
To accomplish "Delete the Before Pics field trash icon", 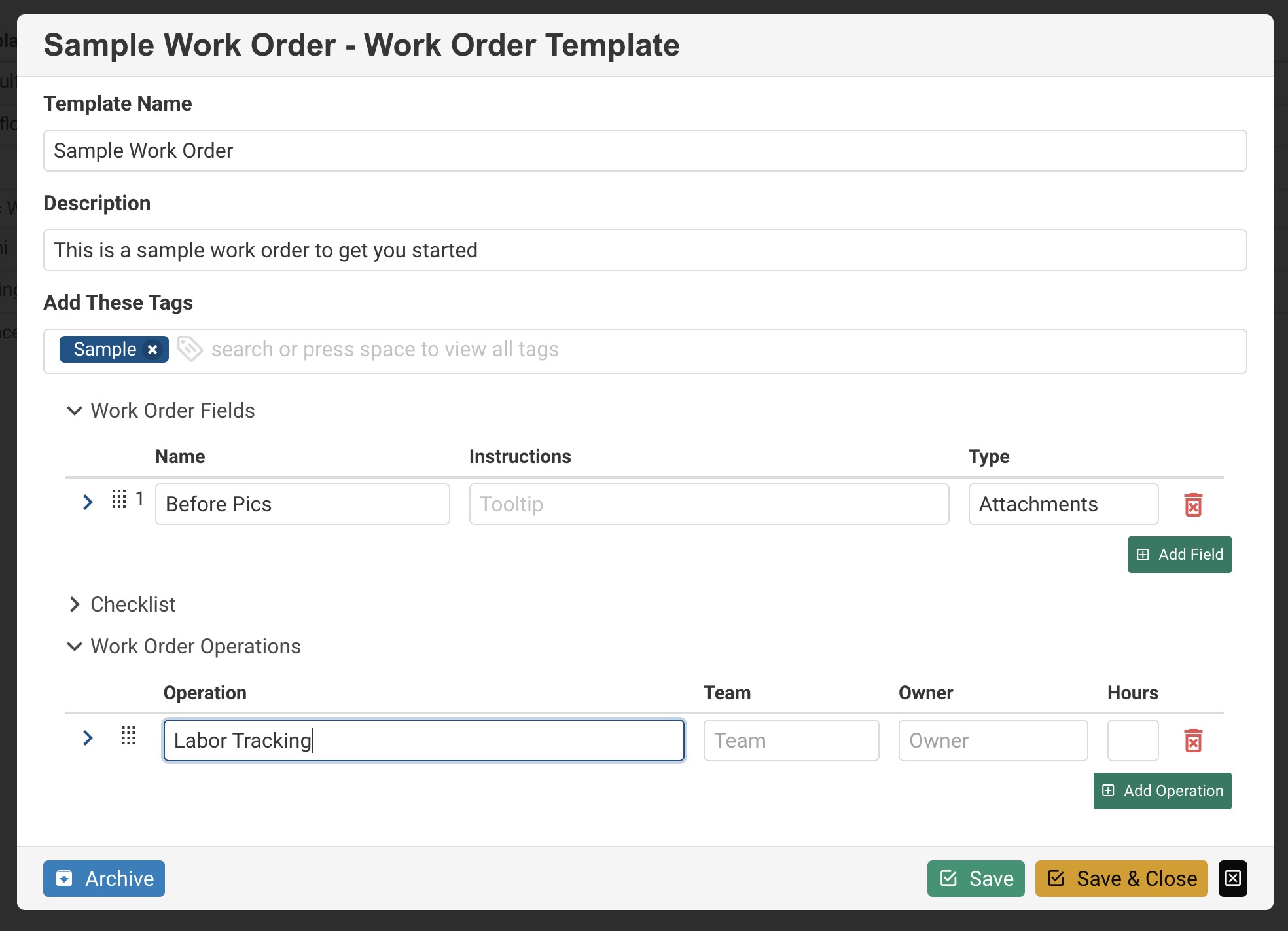I will click(x=1193, y=505).
